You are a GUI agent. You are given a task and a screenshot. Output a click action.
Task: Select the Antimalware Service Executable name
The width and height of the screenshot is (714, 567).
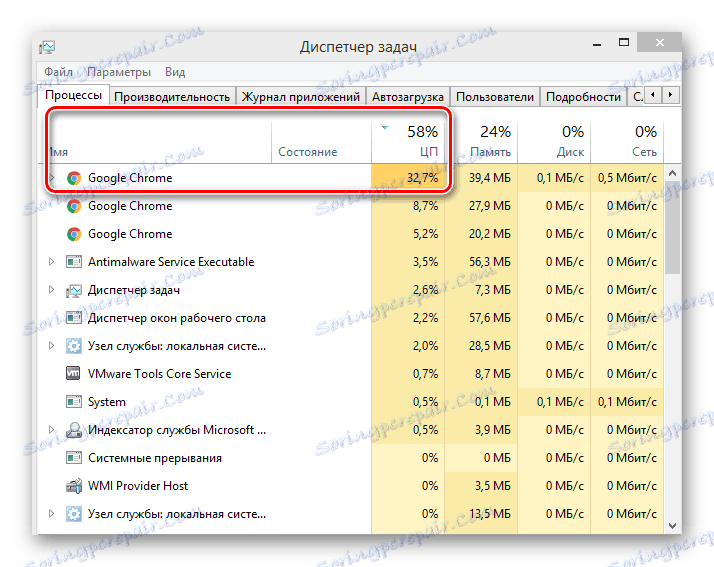tap(171, 262)
